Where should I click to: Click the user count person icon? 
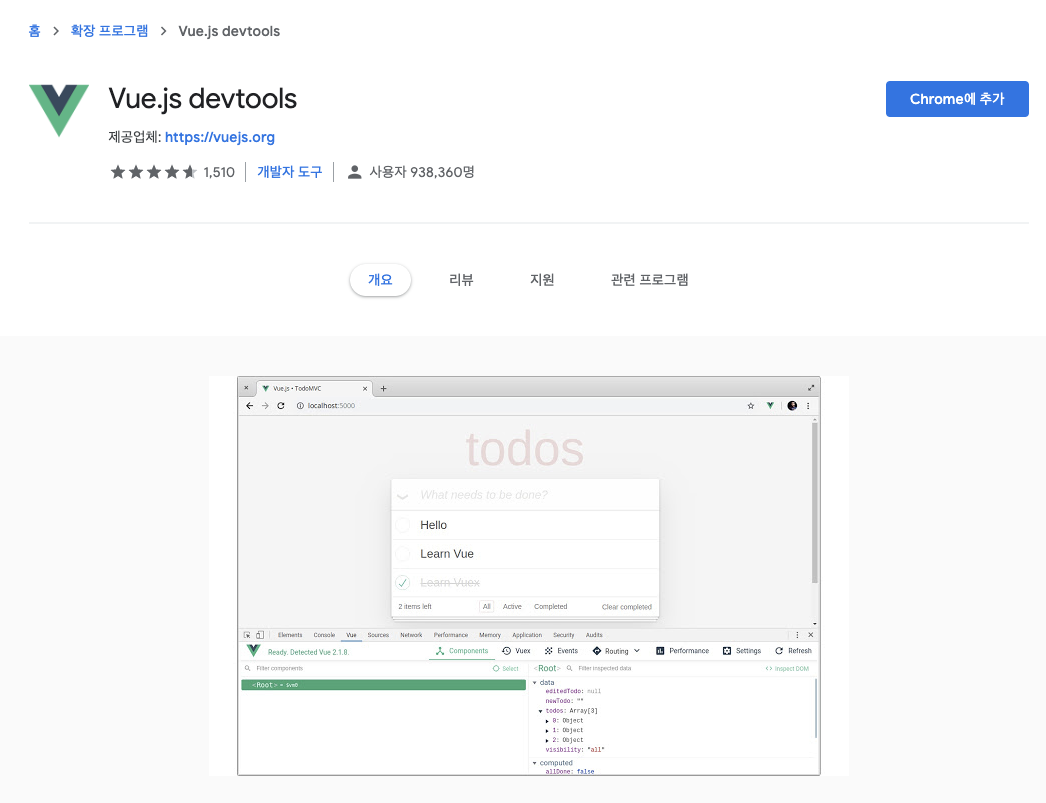click(x=355, y=172)
